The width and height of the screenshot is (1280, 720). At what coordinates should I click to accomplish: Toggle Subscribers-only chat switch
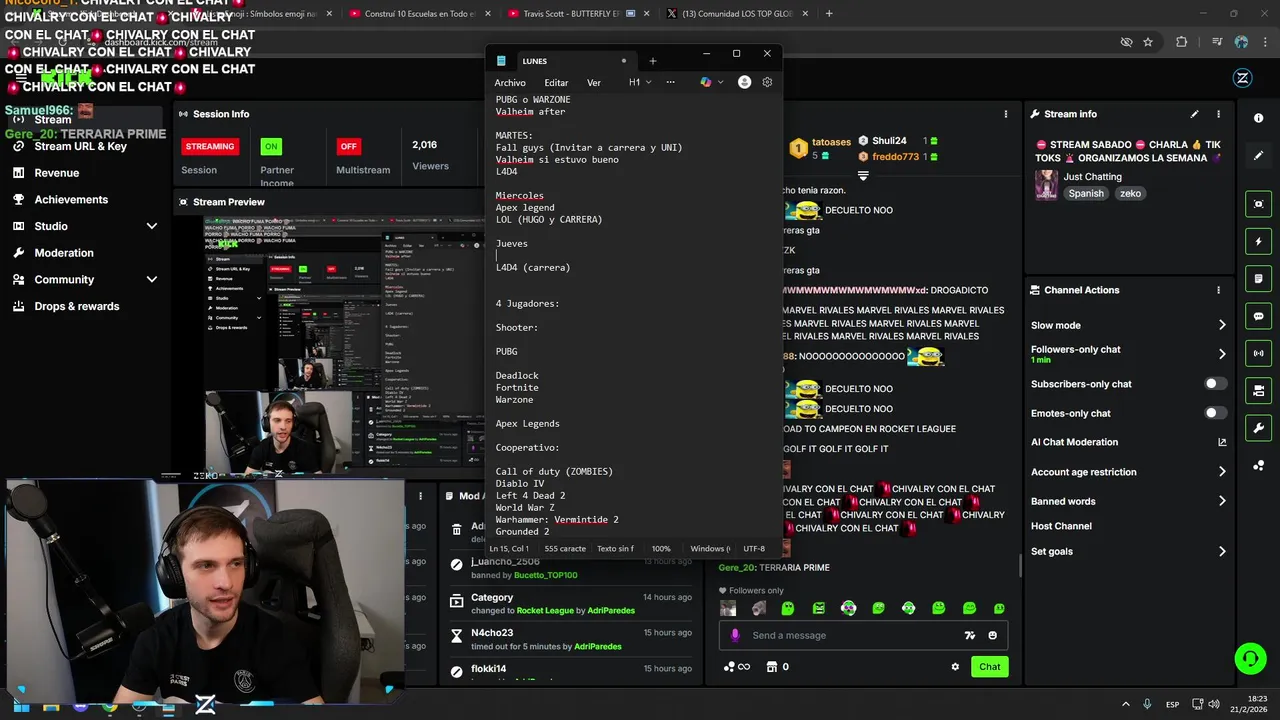(1215, 384)
